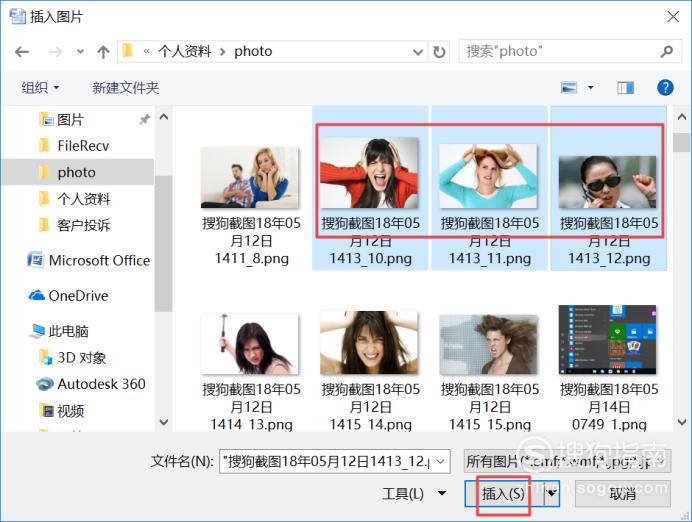Select thumbnail 1414_13.png
Viewport: 692px width, 522px height.
(x=250, y=344)
